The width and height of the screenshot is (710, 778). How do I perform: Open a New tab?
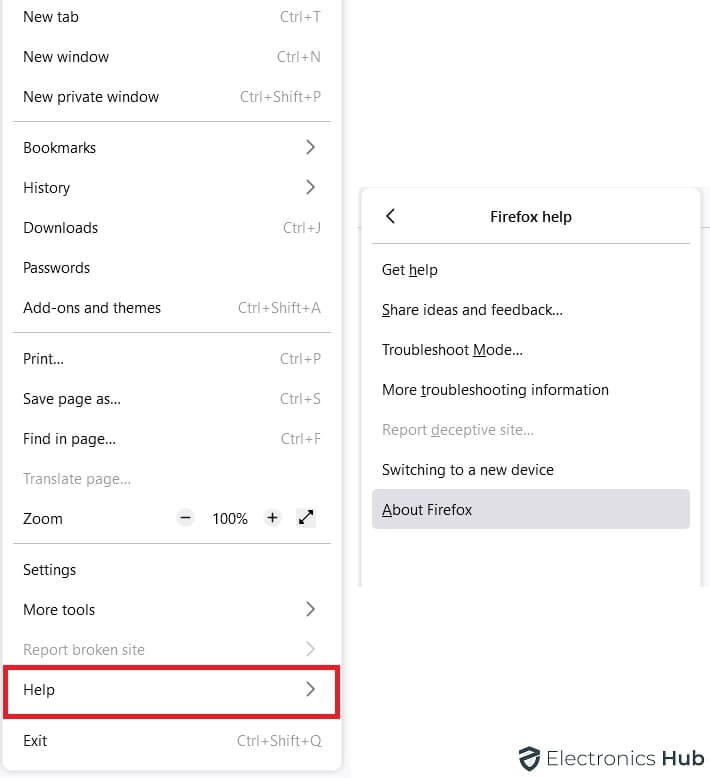pyautogui.click(x=51, y=17)
